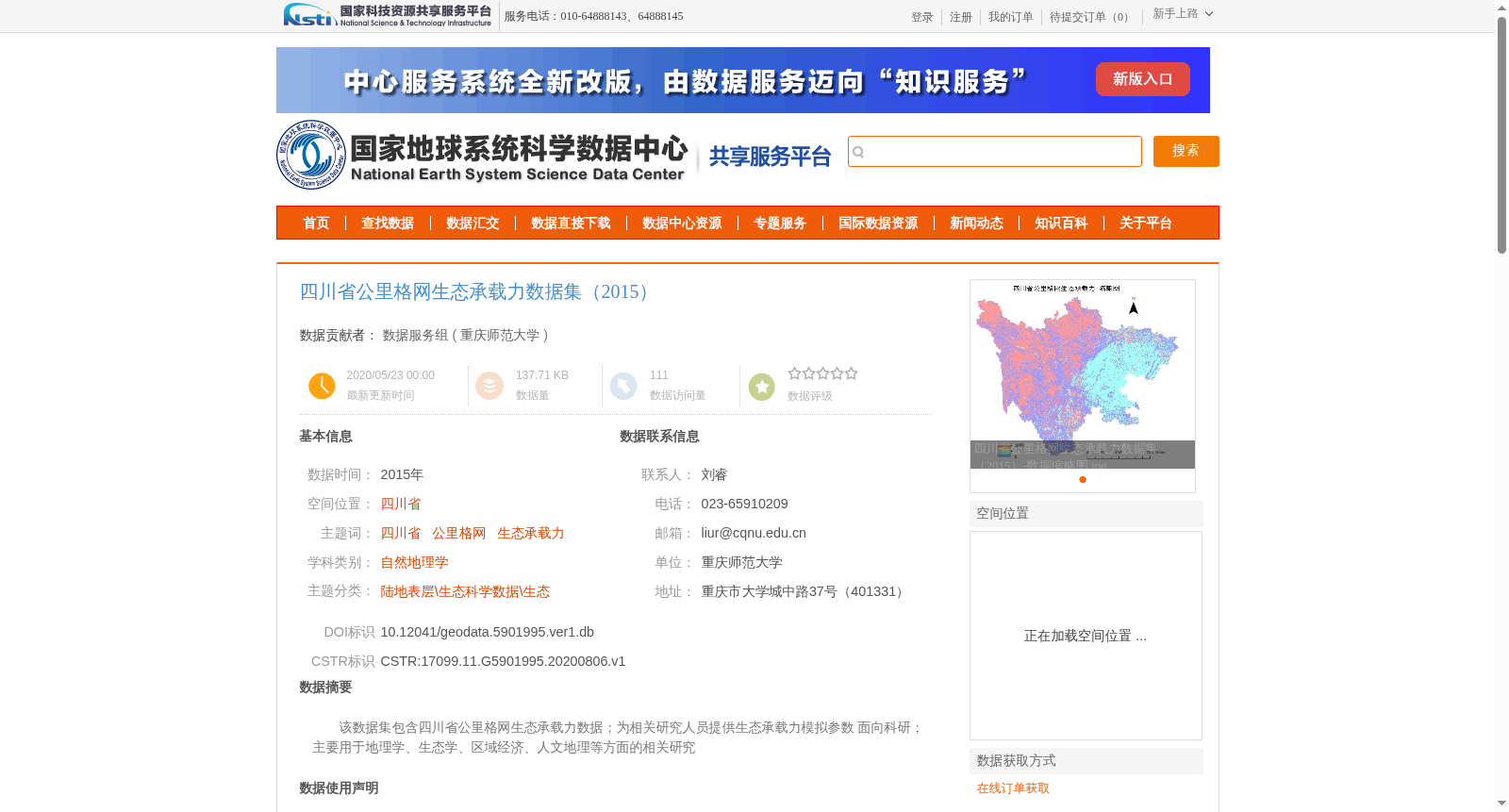The image size is (1509, 812).
Task: Open the 数据汇交 menu item
Action: [x=473, y=224]
